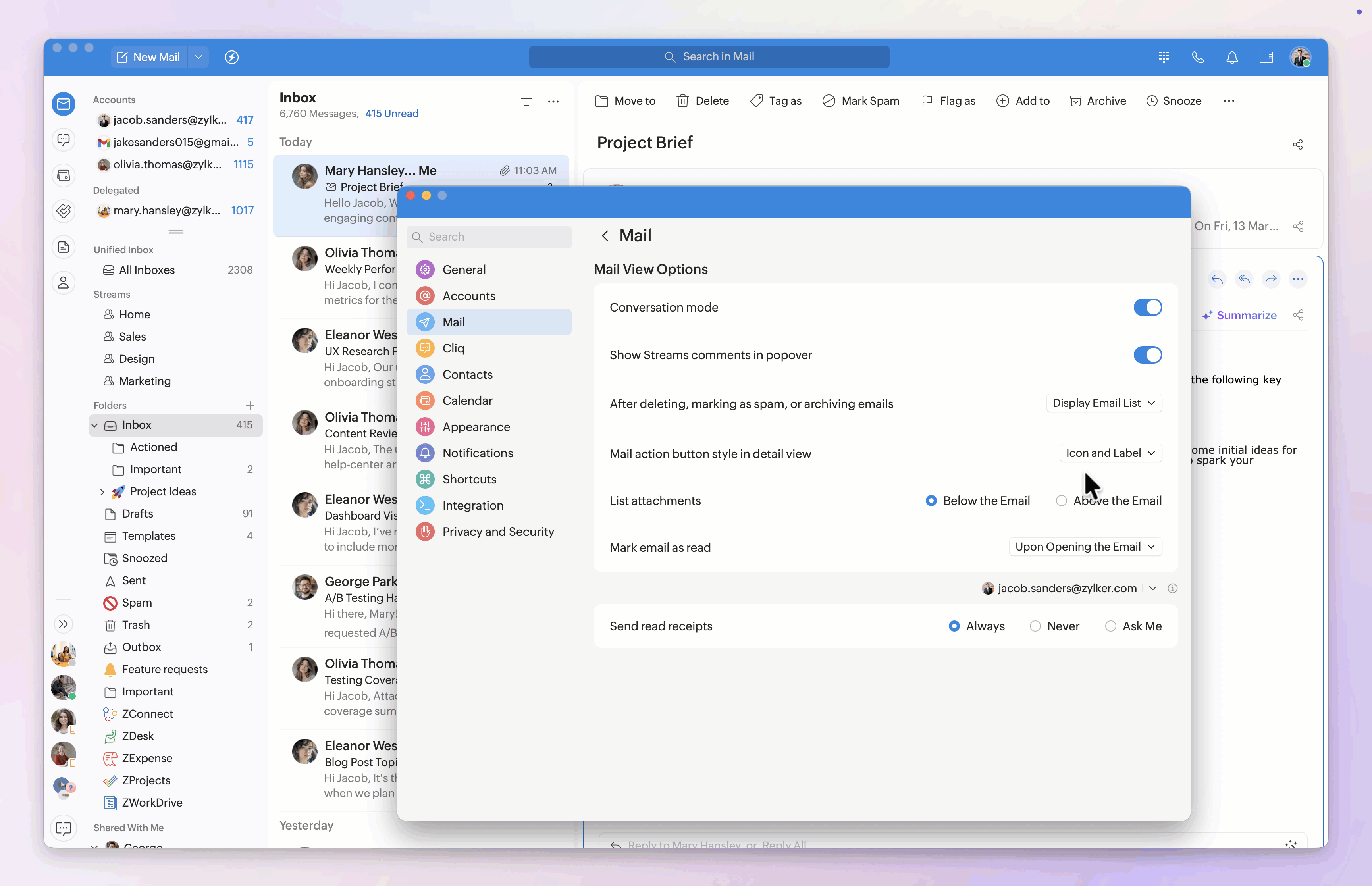Click the notifications bell icon

tap(1231, 57)
